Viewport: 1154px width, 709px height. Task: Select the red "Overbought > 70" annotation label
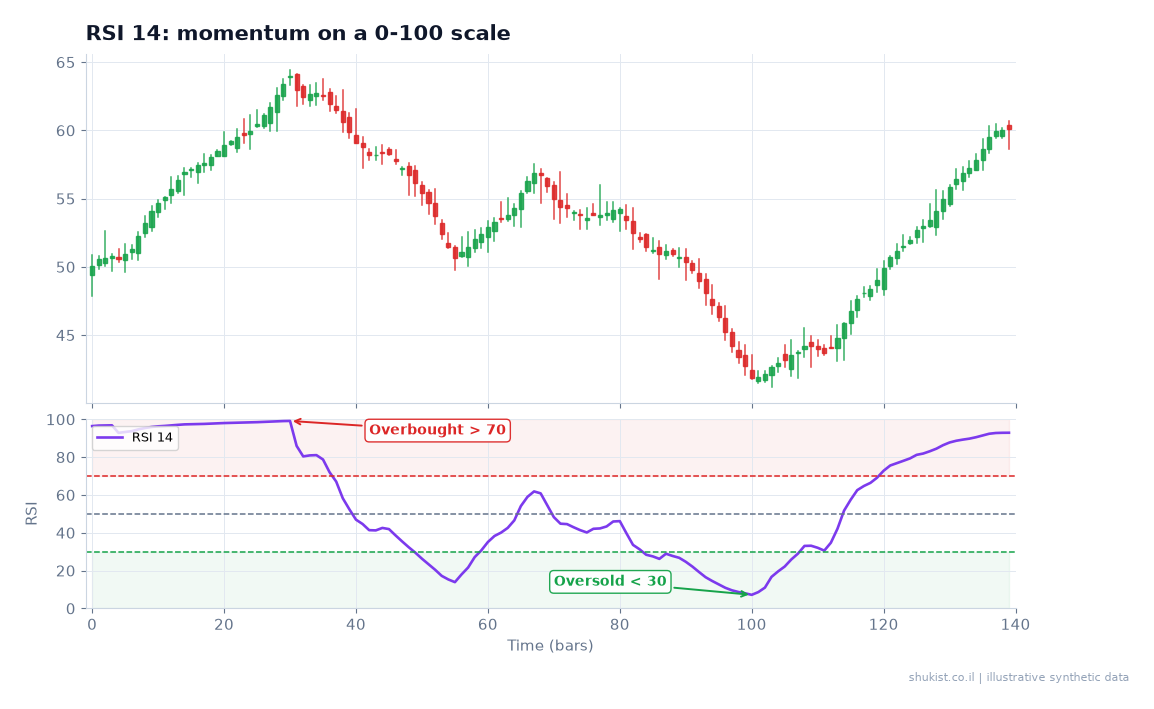tap(437, 430)
